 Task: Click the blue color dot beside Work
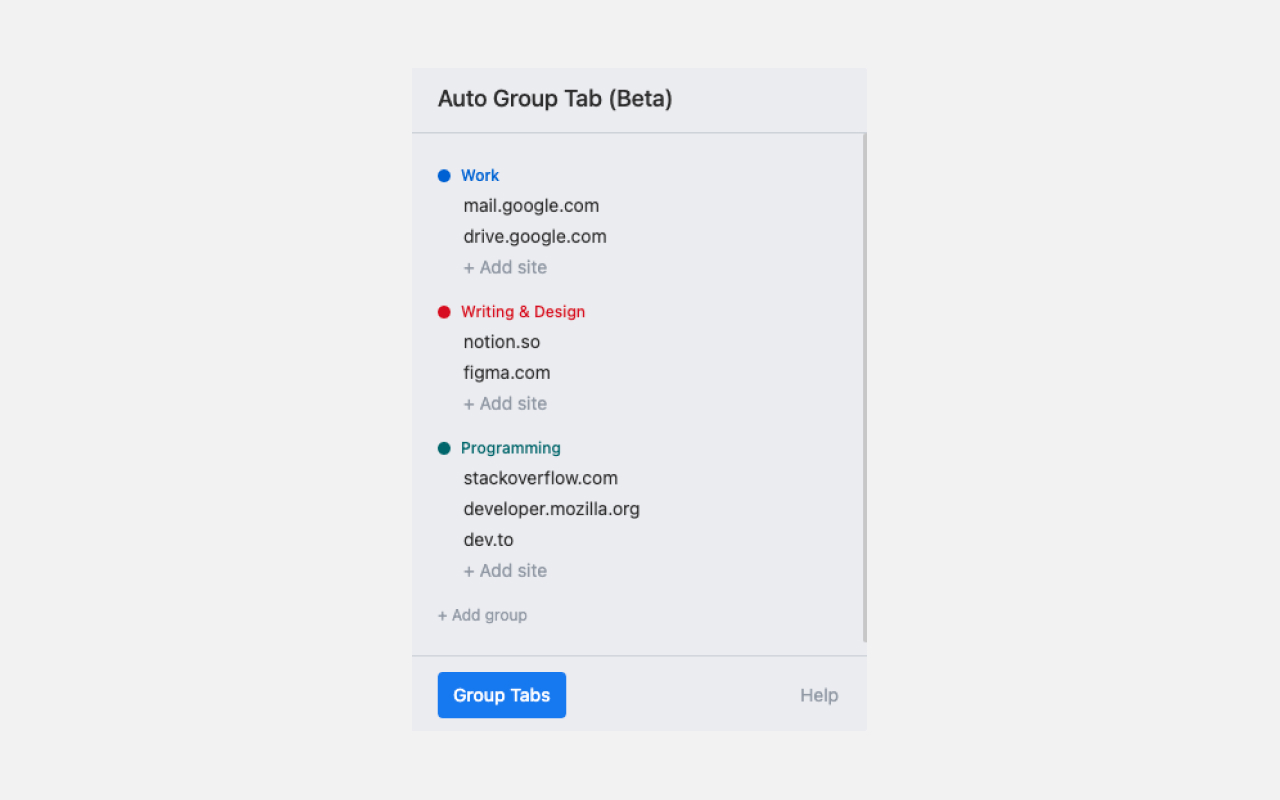[444, 175]
